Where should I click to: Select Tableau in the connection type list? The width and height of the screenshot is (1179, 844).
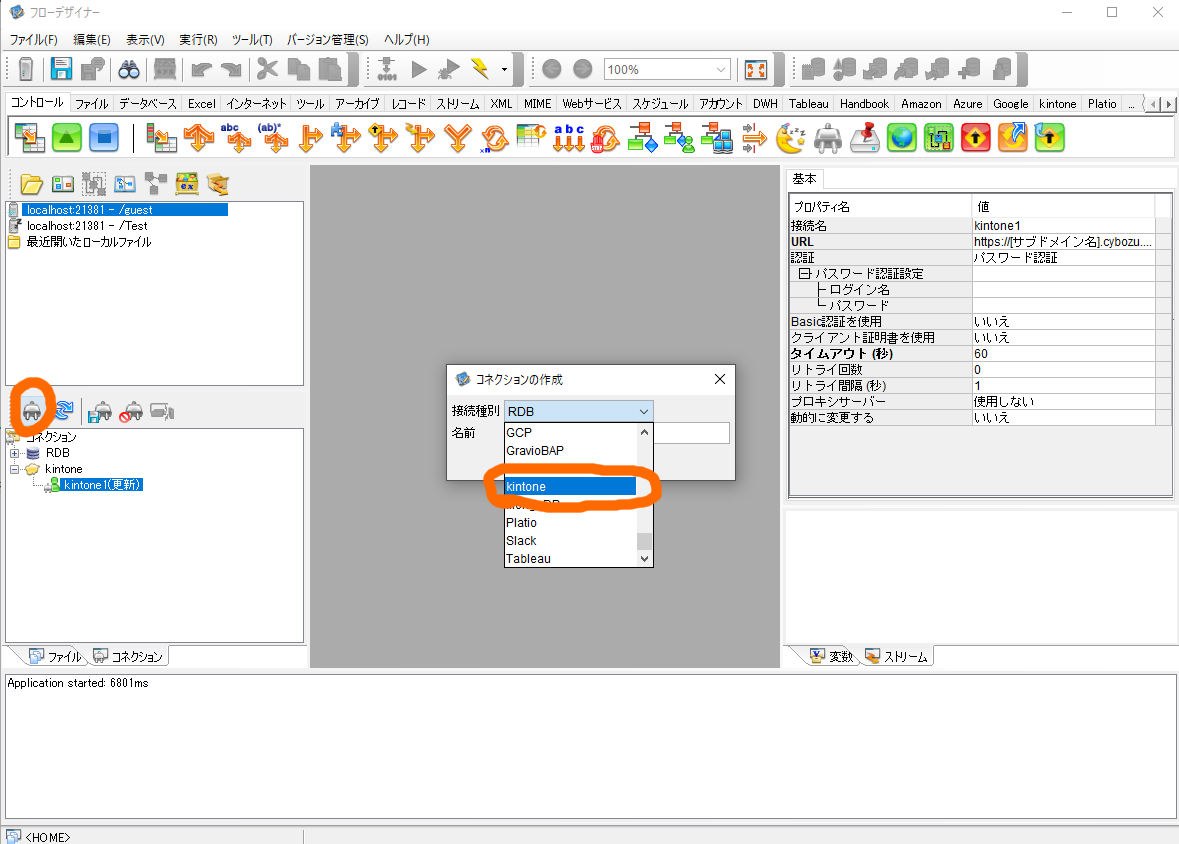570,559
